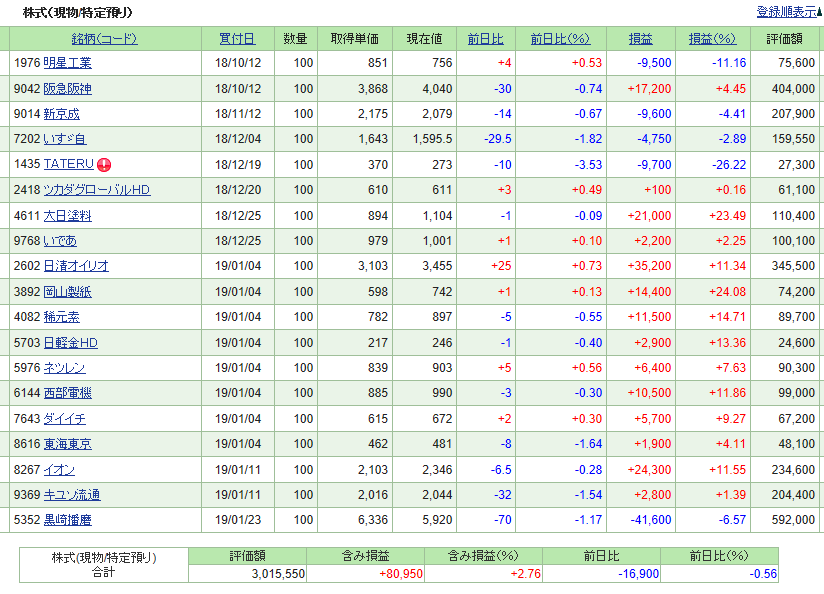Open stock link 東海東京

tap(67, 444)
